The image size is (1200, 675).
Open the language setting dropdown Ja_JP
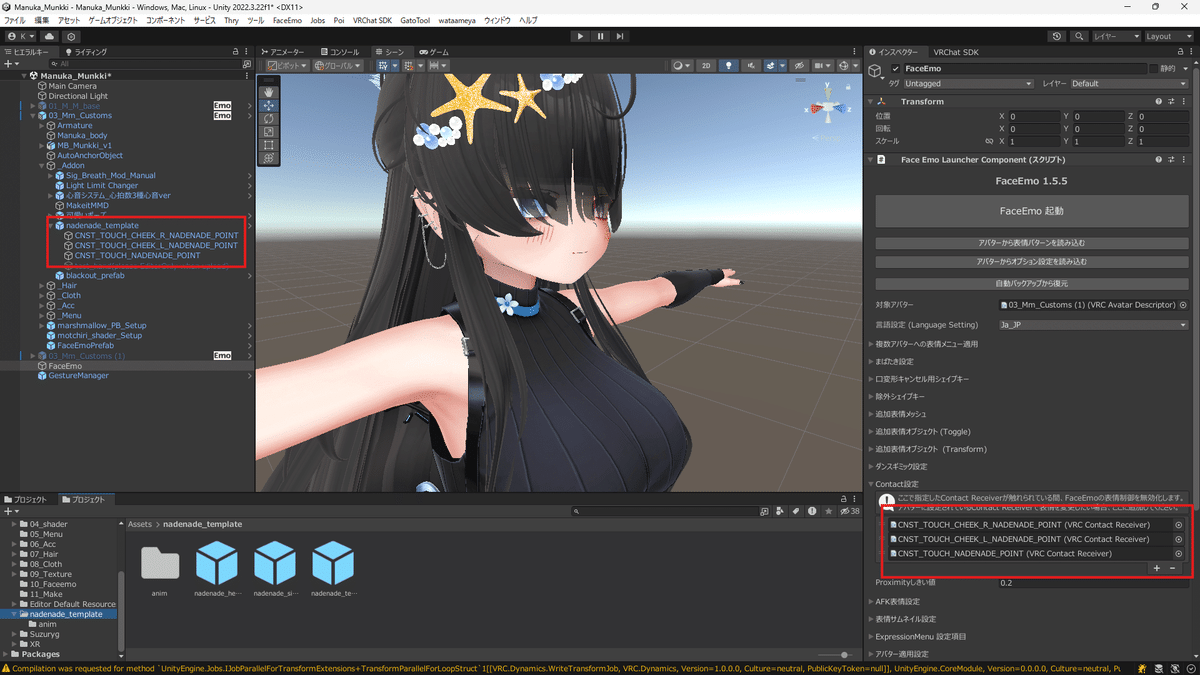pos(1093,324)
